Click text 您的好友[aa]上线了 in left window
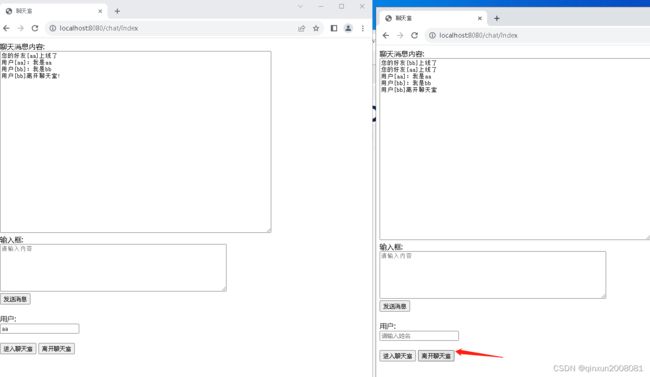Viewport: 650px width, 377px height. click(x=29, y=56)
